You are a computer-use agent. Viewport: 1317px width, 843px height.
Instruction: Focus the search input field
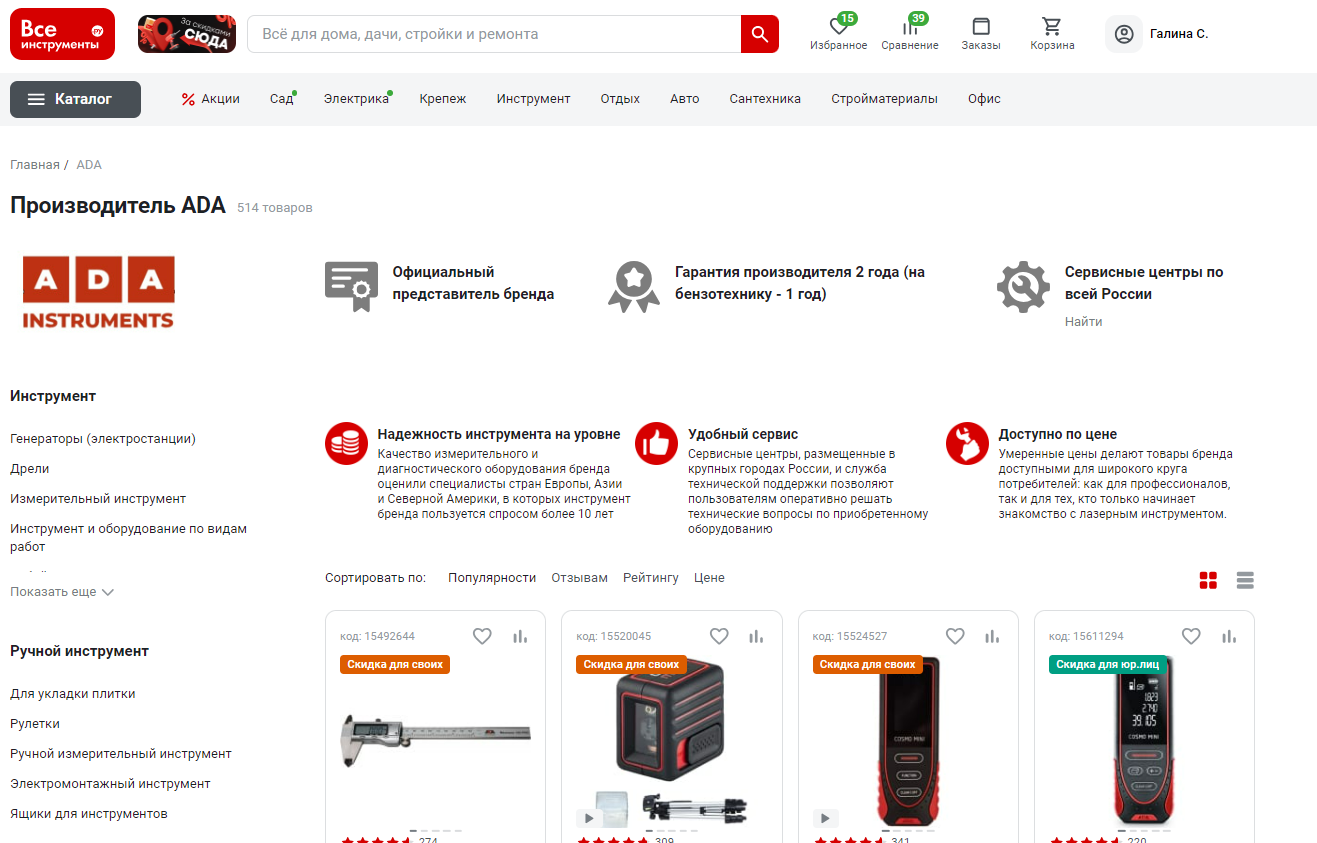(x=494, y=34)
